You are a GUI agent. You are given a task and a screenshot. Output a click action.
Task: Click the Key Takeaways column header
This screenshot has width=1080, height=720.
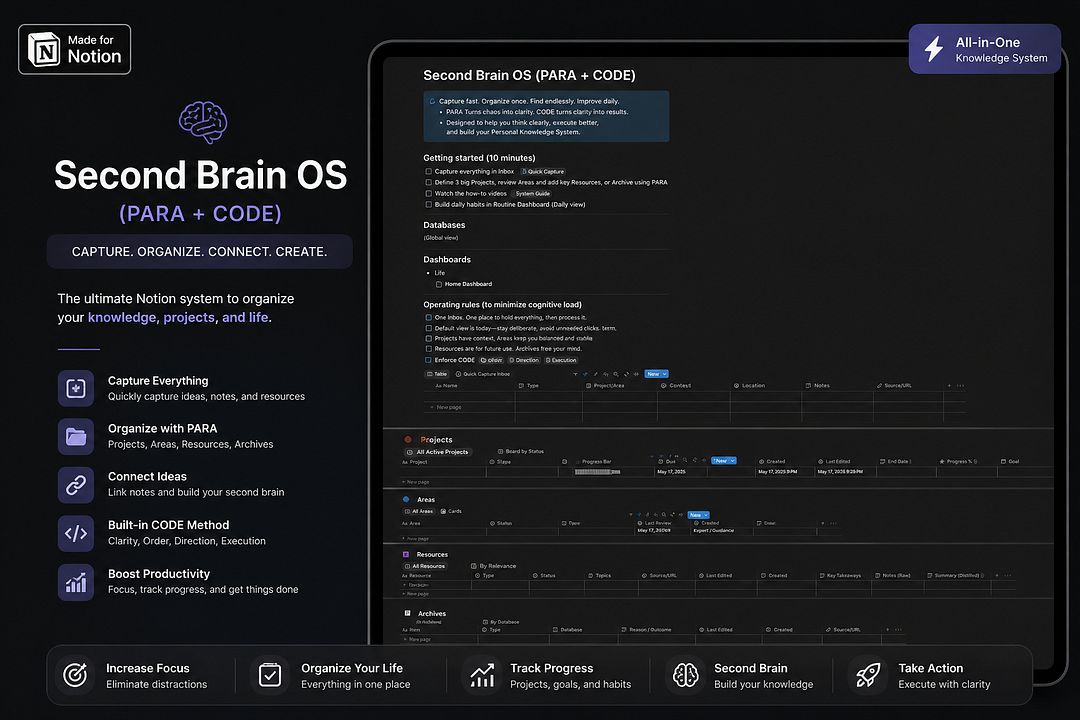click(840, 575)
